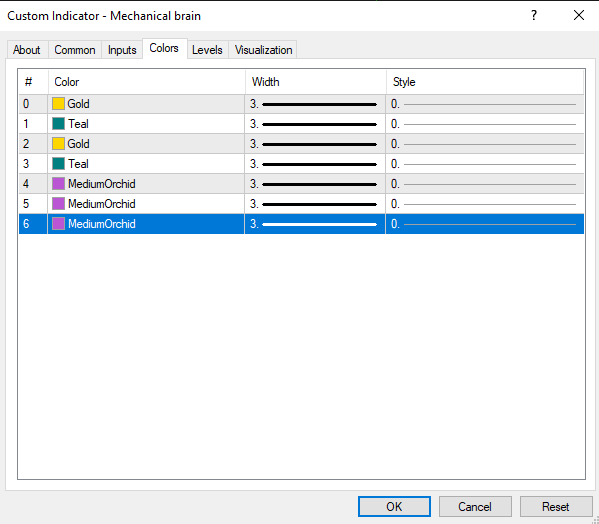Open the line style selector for row 5

click(485, 204)
